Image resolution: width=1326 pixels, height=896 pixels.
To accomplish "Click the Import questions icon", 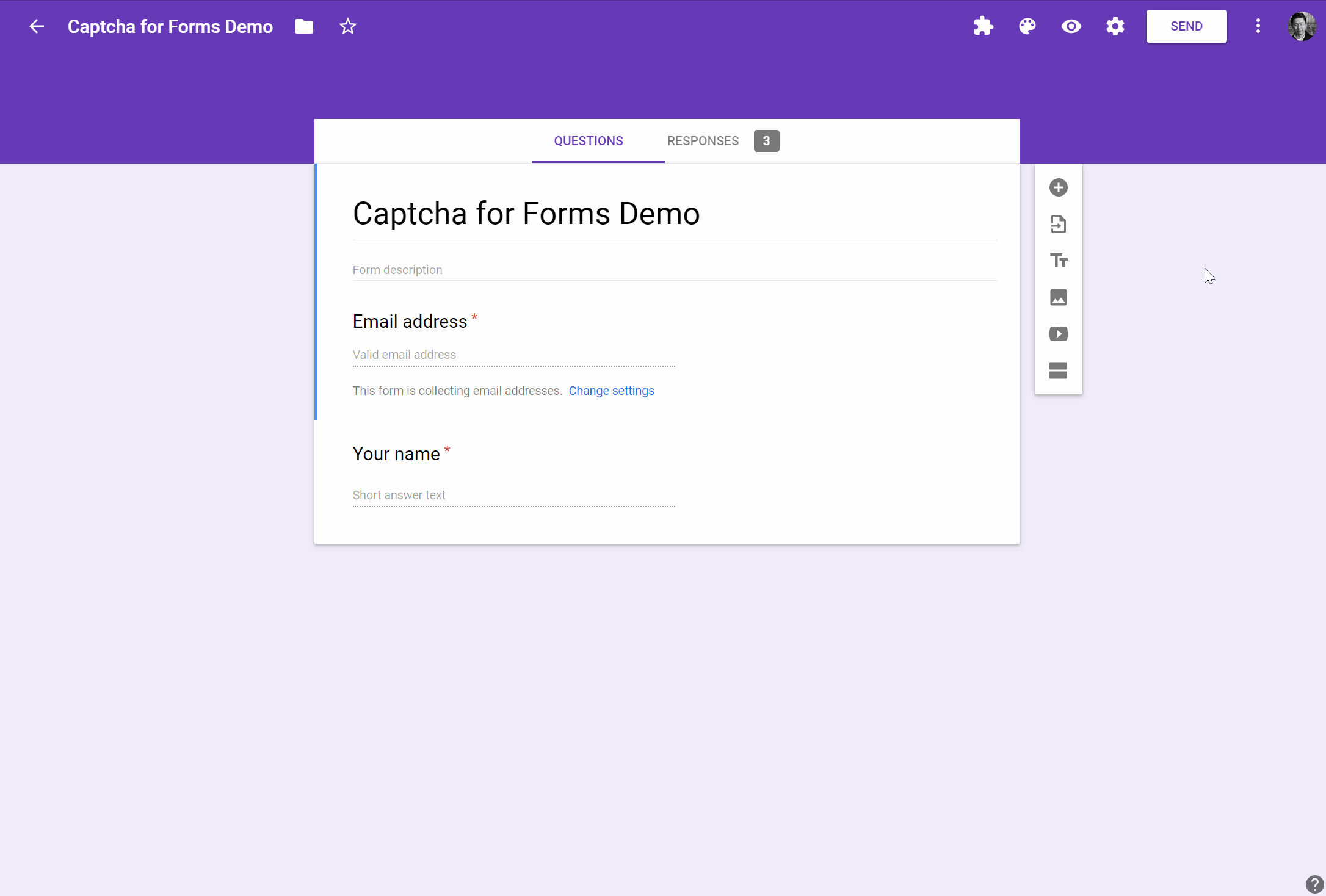I will 1058,224.
